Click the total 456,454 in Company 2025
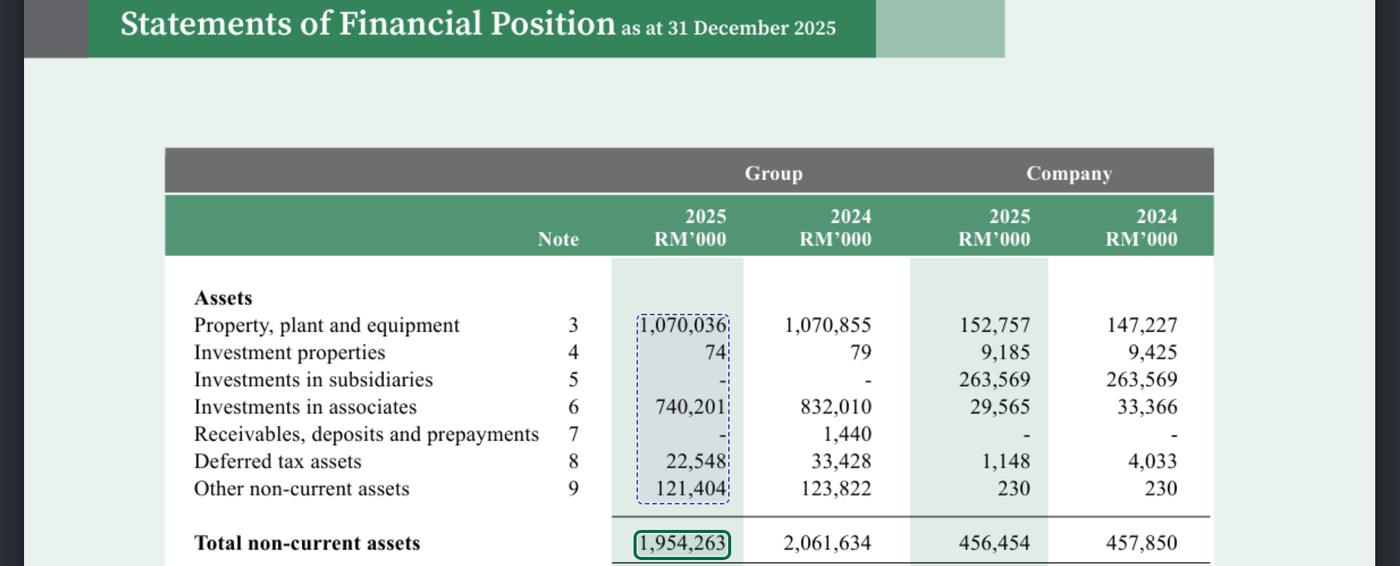Image resolution: width=1400 pixels, height=566 pixels. tap(994, 544)
